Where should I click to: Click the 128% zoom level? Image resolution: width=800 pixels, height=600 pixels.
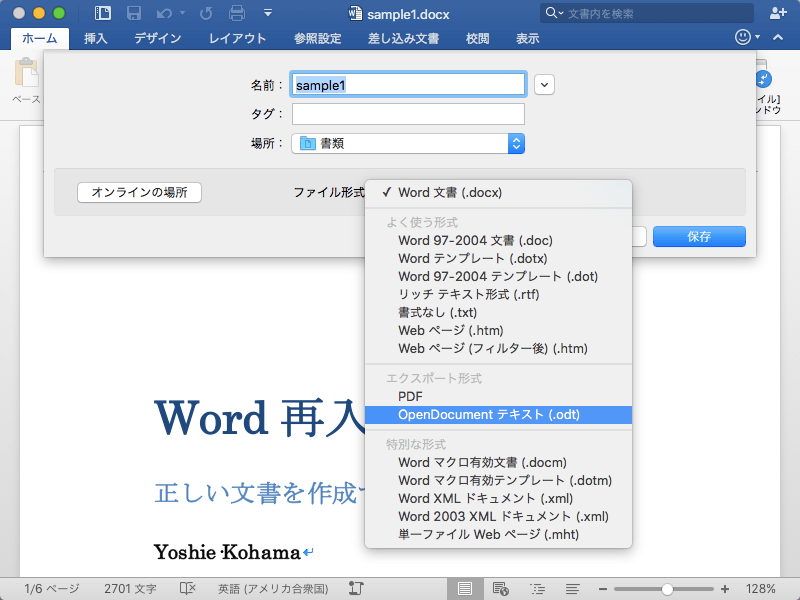click(x=761, y=589)
